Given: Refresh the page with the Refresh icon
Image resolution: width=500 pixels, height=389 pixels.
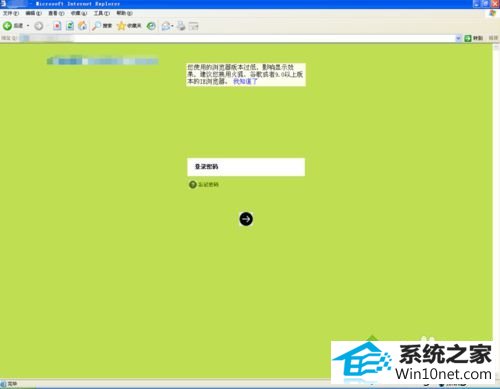Looking at the screenshot, I should tap(70, 26).
